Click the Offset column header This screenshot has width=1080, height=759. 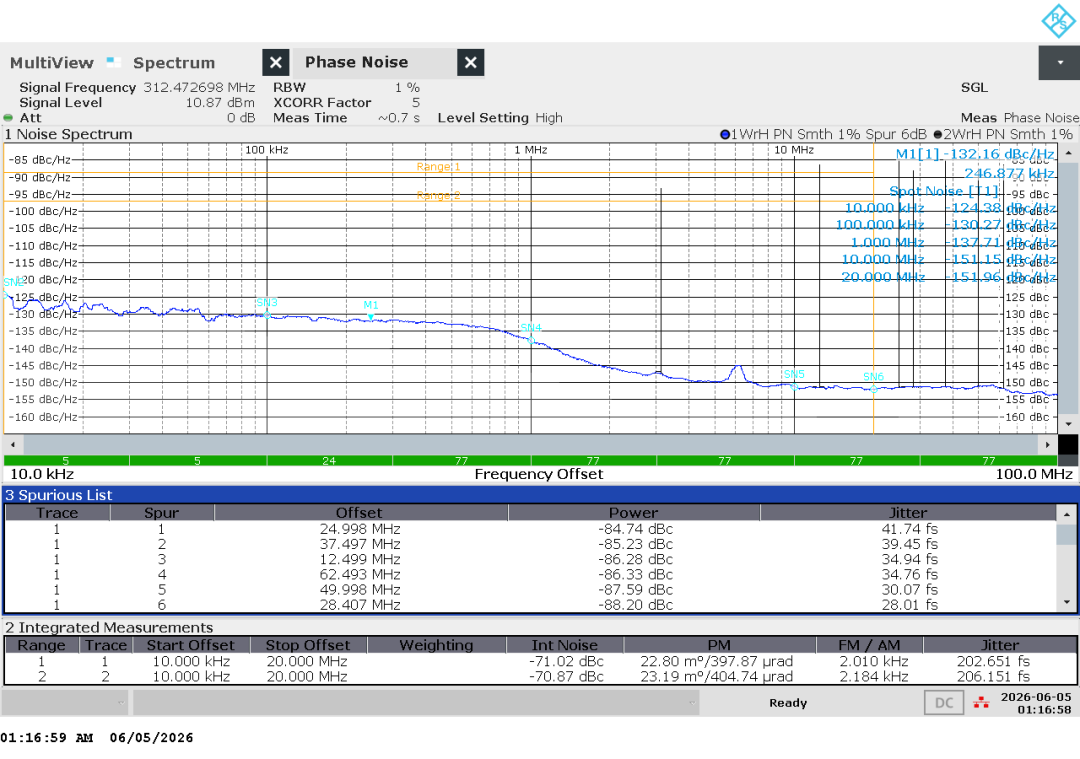359,512
